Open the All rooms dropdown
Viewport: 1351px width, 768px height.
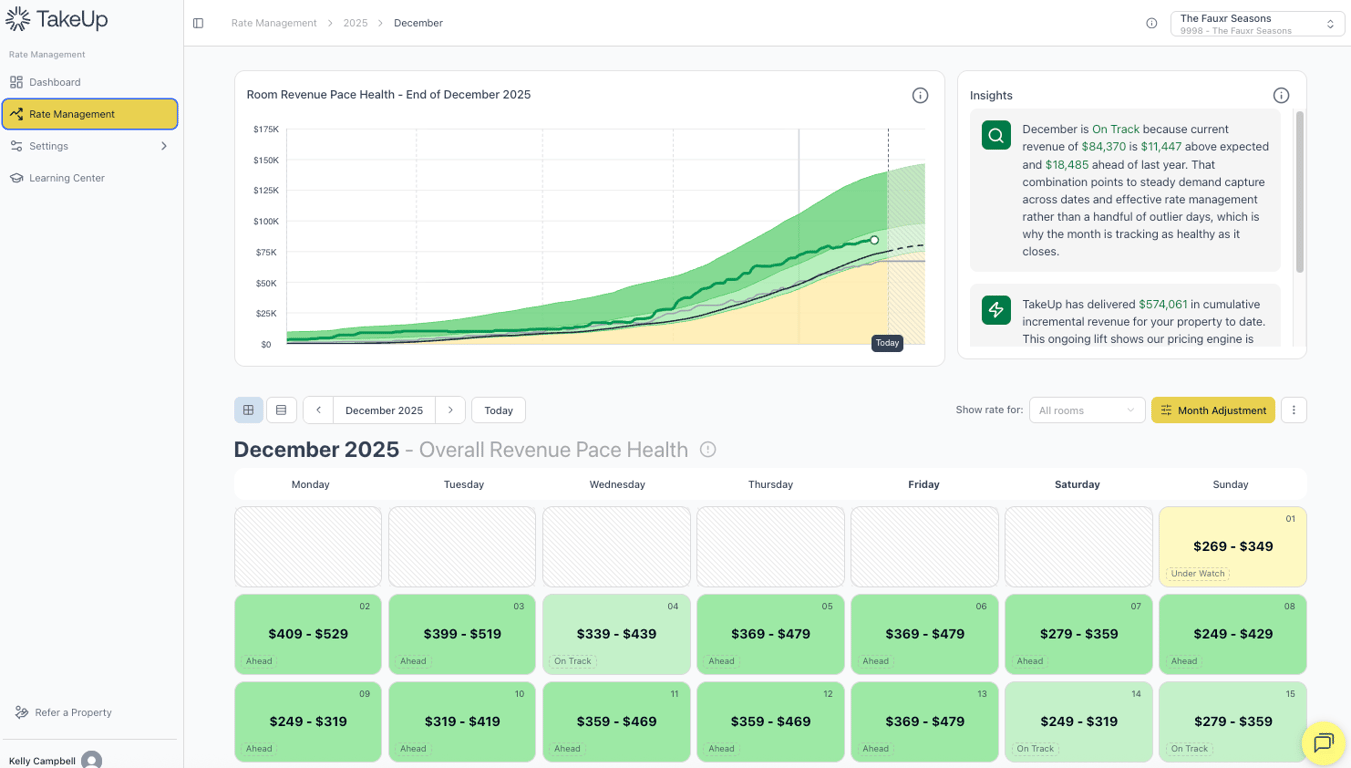click(x=1086, y=410)
